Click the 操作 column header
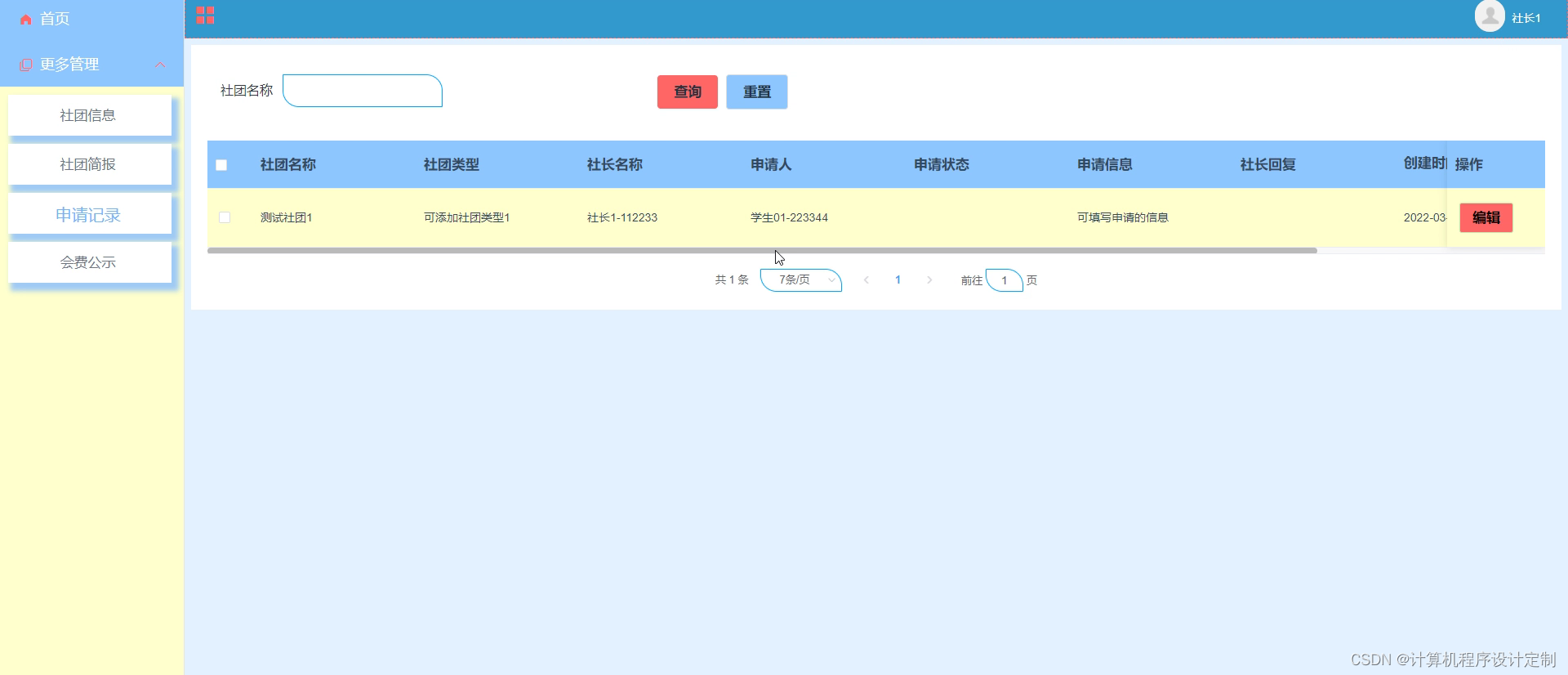The height and width of the screenshot is (675, 1568). tap(1469, 164)
